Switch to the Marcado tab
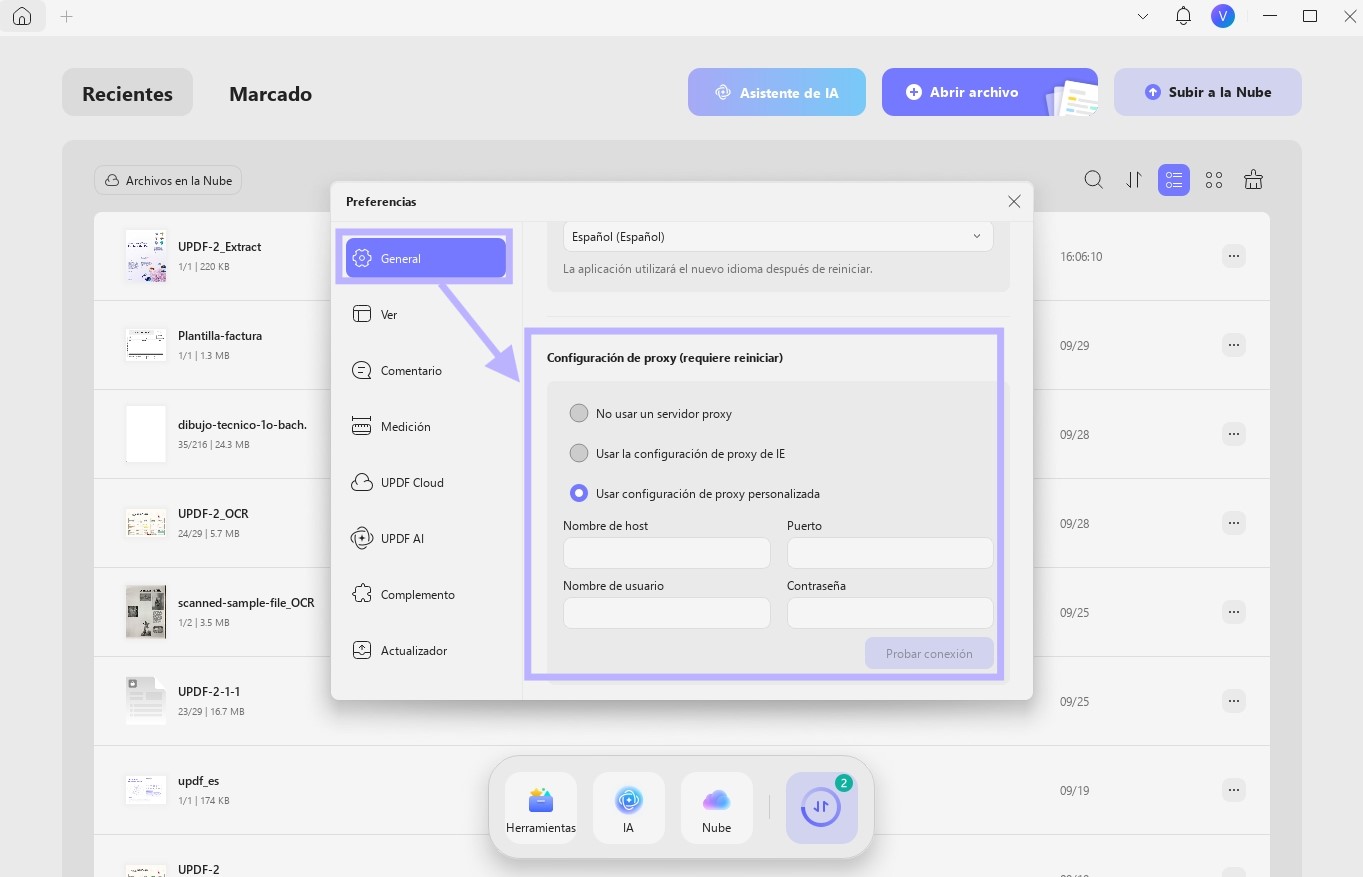The width and height of the screenshot is (1363, 877). coord(270,93)
